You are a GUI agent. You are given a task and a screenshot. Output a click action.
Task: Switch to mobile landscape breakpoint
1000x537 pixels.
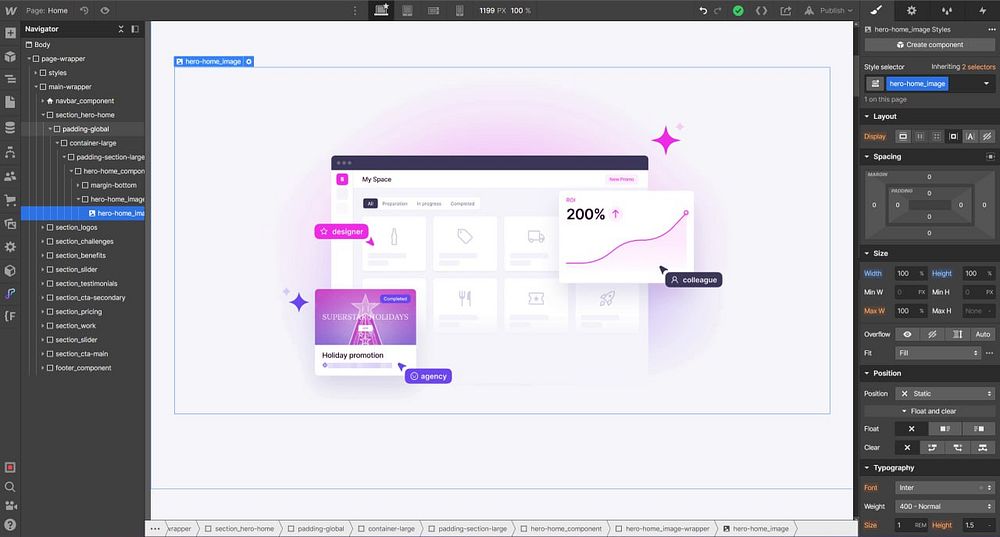pos(433,11)
